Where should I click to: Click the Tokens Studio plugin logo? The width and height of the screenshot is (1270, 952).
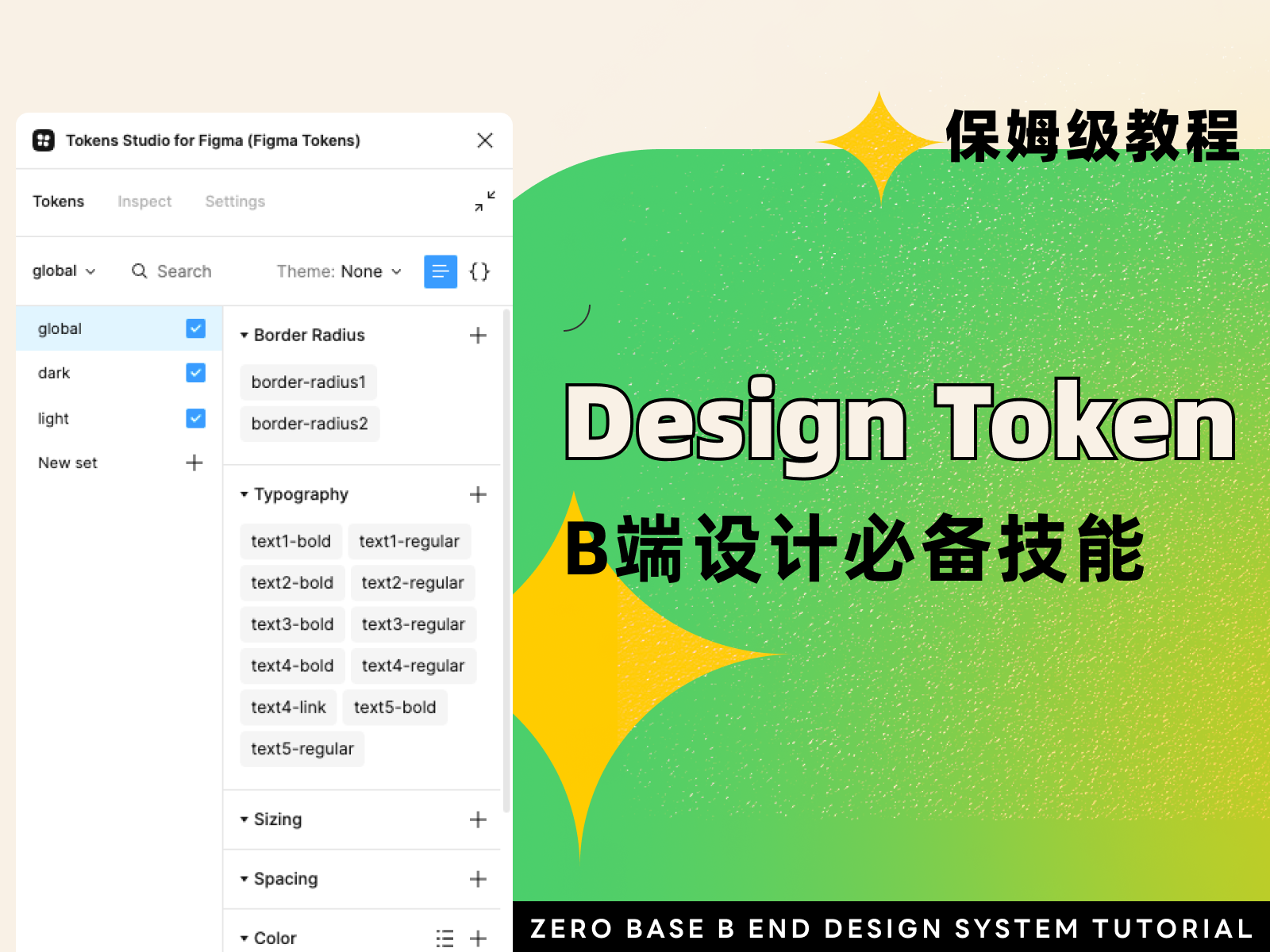click(44, 140)
